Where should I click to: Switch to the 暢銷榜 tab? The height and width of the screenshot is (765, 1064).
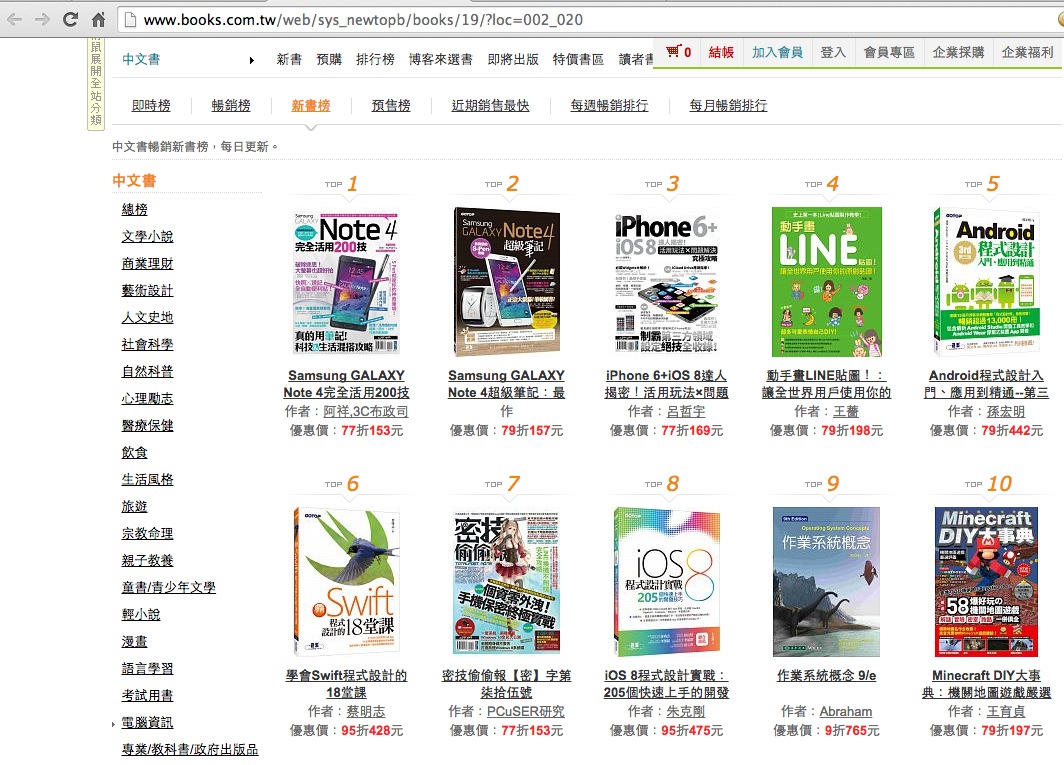(231, 105)
